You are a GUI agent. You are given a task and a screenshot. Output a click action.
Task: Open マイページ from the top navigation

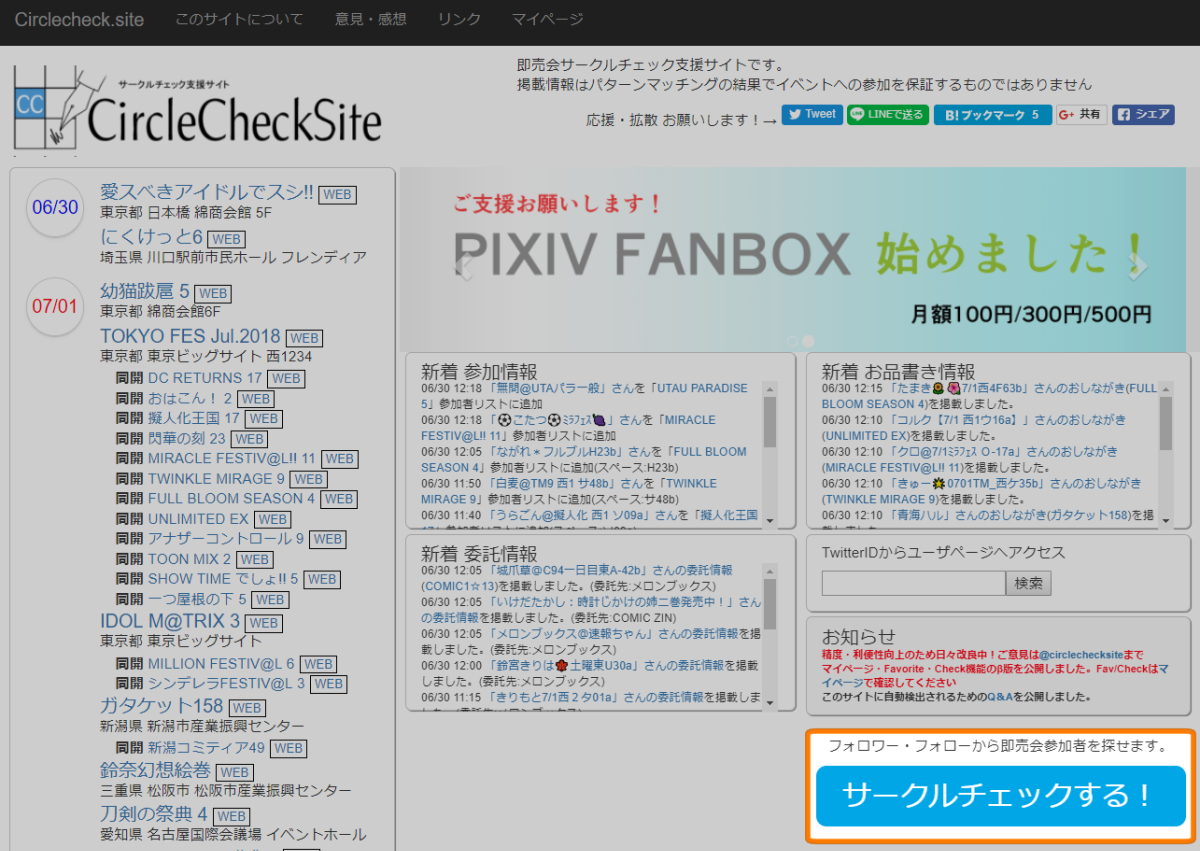point(548,20)
